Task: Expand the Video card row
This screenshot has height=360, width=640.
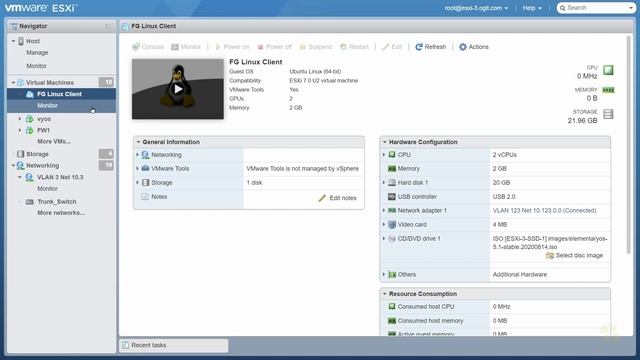Action: click(384, 224)
